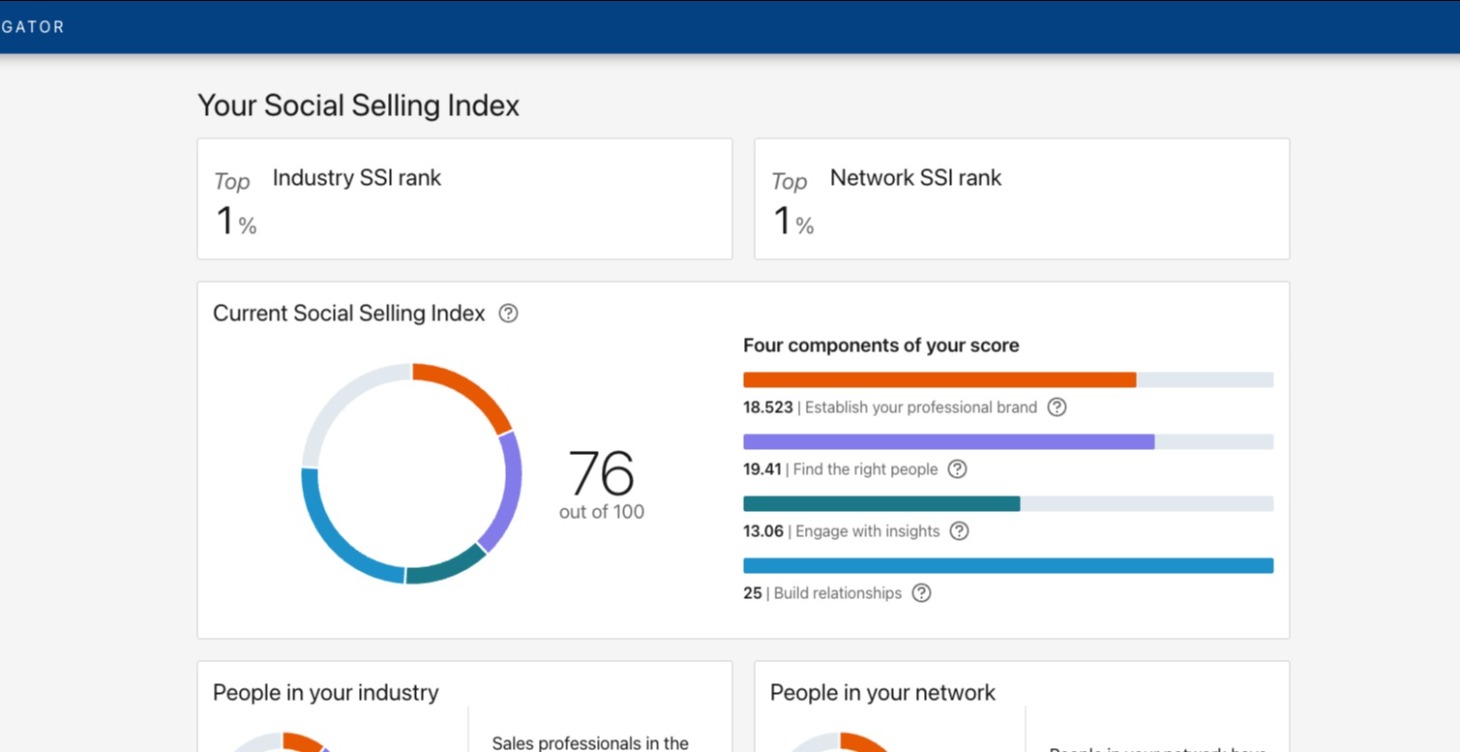Select the SSI donut chart
The image size is (1460, 752).
click(x=411, y=473)
